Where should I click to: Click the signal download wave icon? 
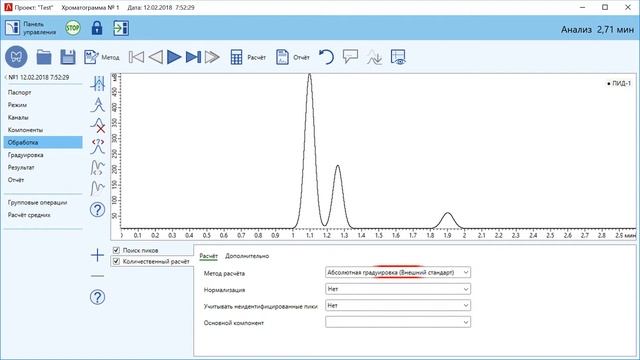point(374,57)
